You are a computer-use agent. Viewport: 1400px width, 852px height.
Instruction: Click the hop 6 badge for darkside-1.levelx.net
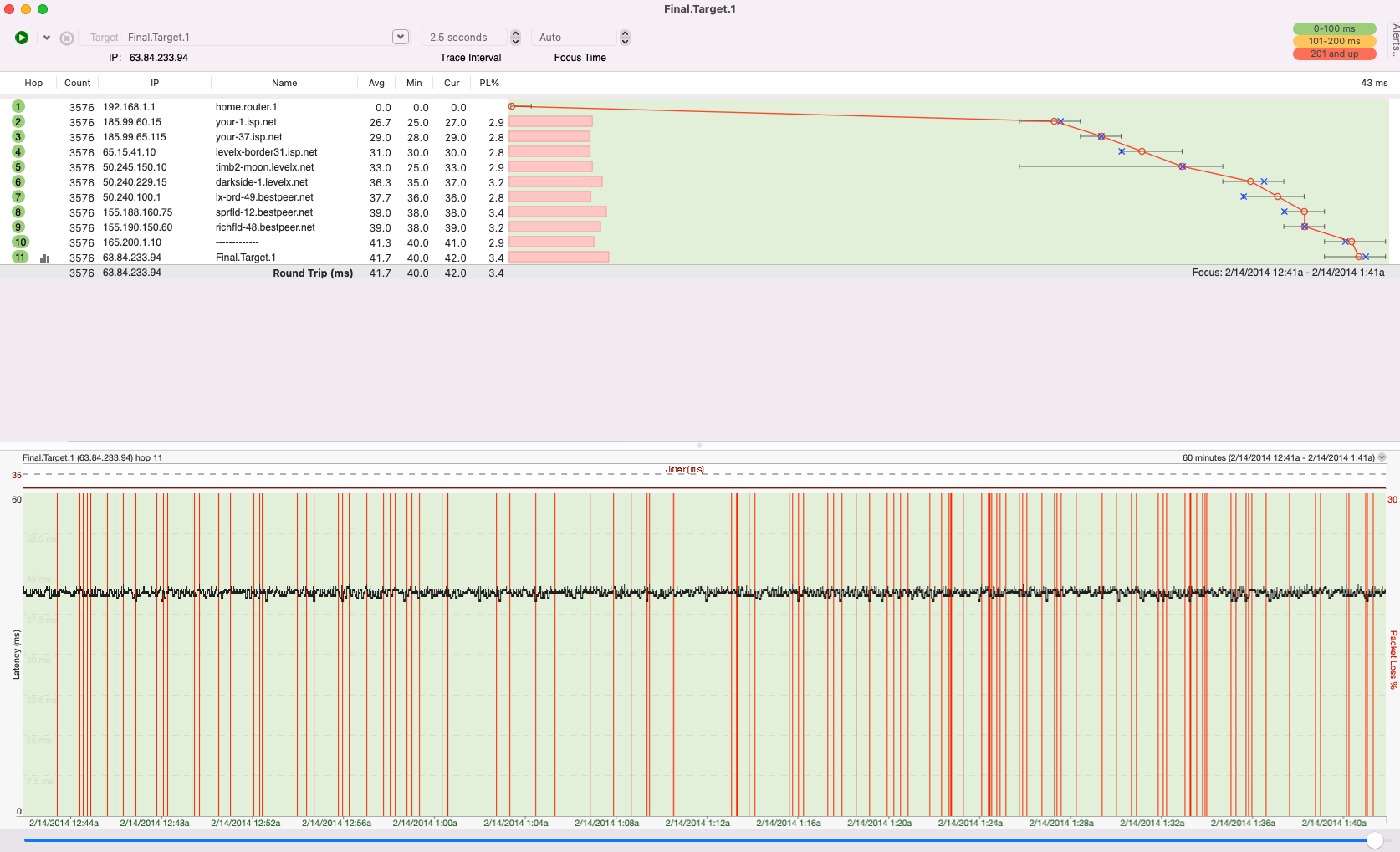[18, 181]
